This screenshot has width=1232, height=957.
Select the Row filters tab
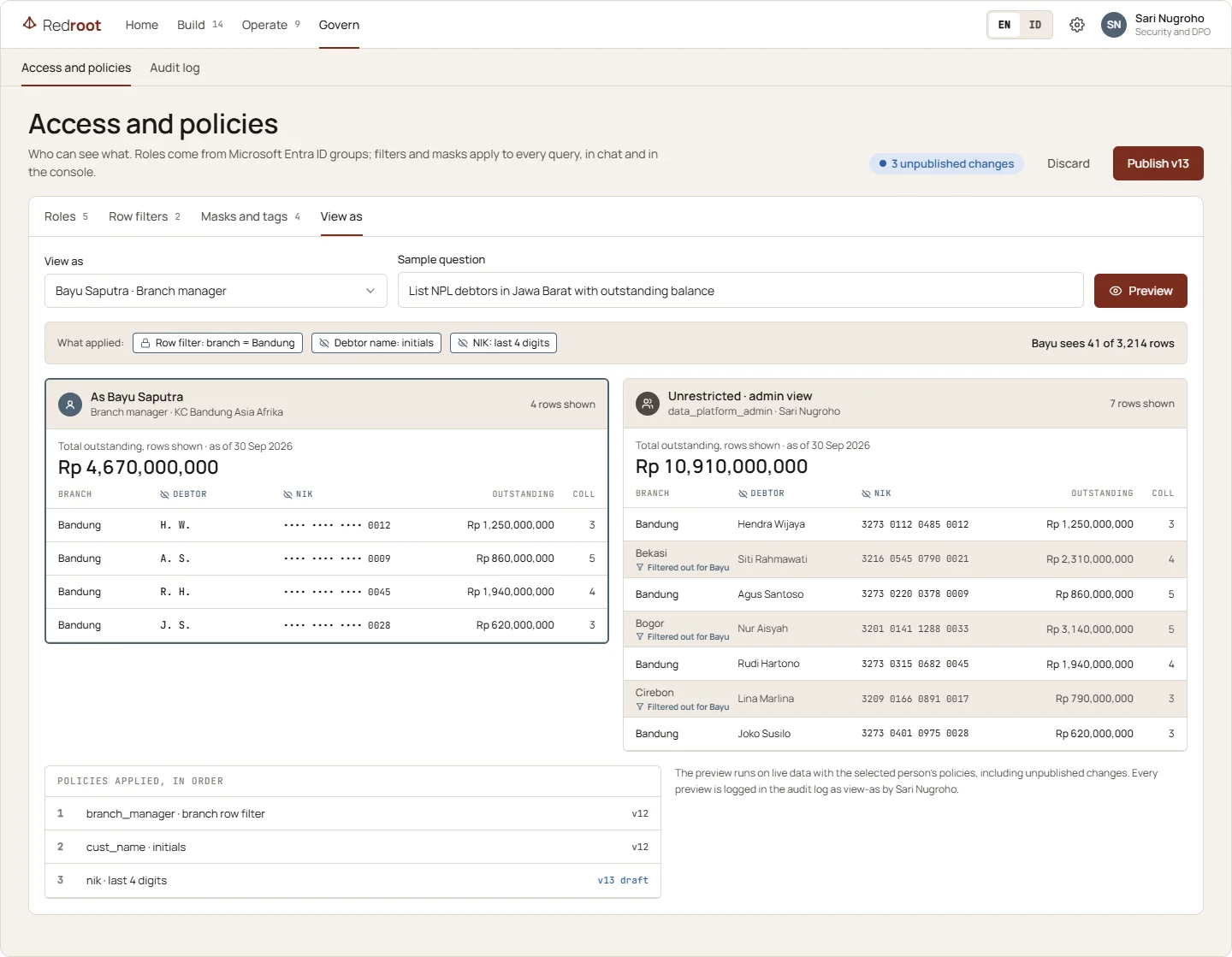(x=145, y=216)
